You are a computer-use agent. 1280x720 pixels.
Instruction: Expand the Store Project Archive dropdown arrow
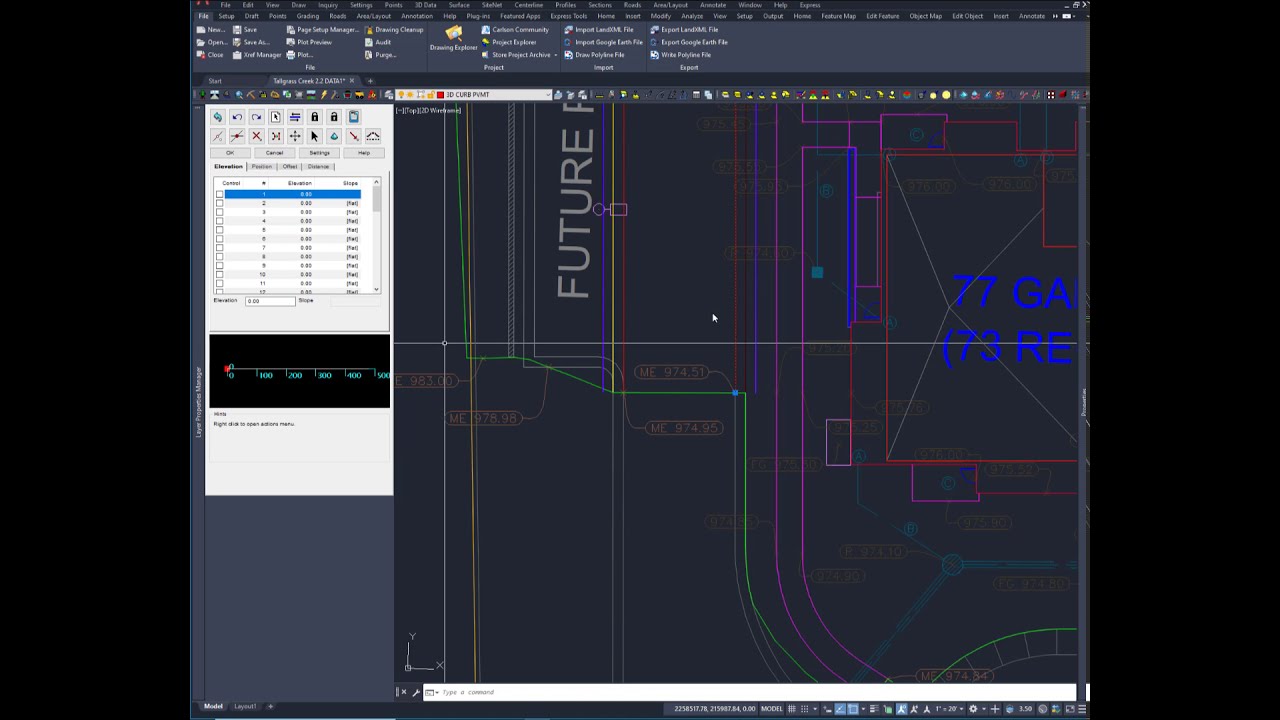tap(555, 55)
